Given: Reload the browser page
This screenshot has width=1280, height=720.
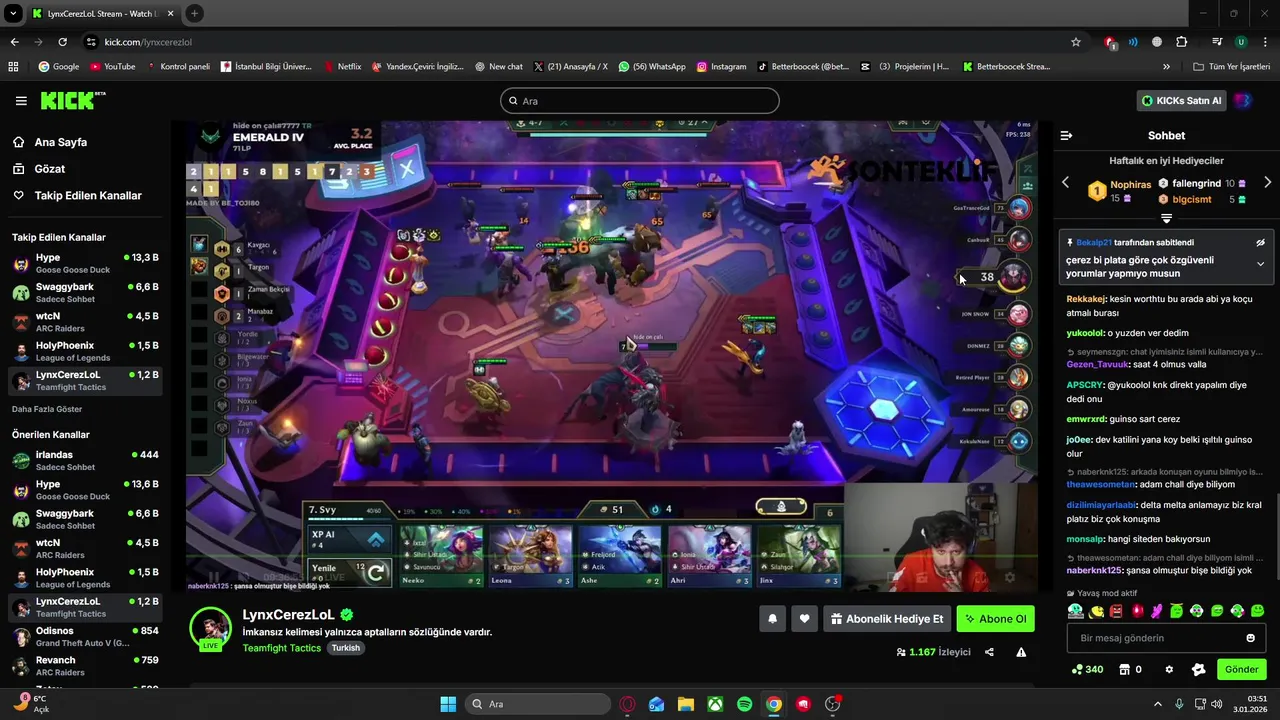Looking at the screenshot, I should [62, 42].
